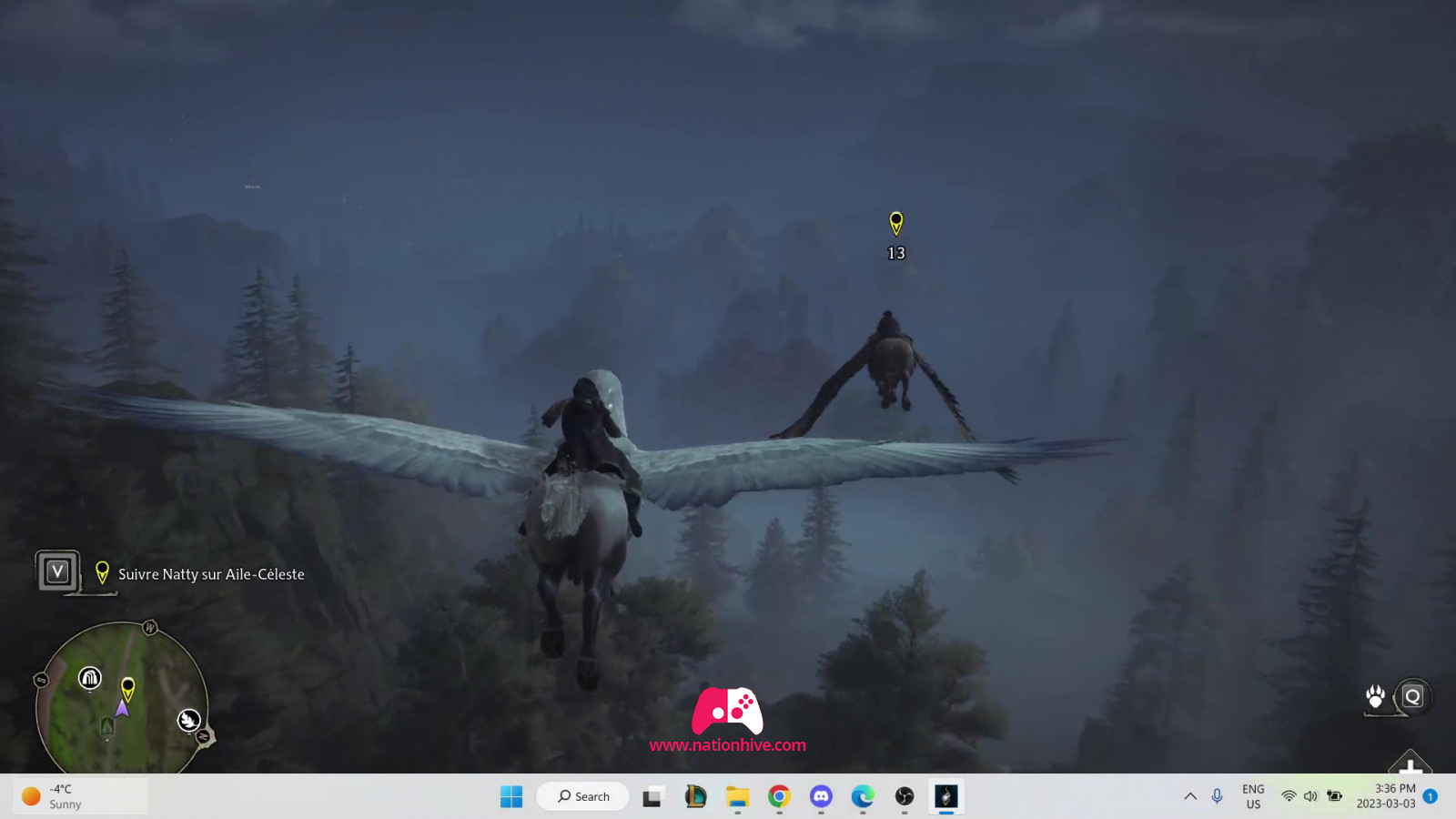
Task: Click the V key quest tracker icon
Action: click(x=57, y=571)
